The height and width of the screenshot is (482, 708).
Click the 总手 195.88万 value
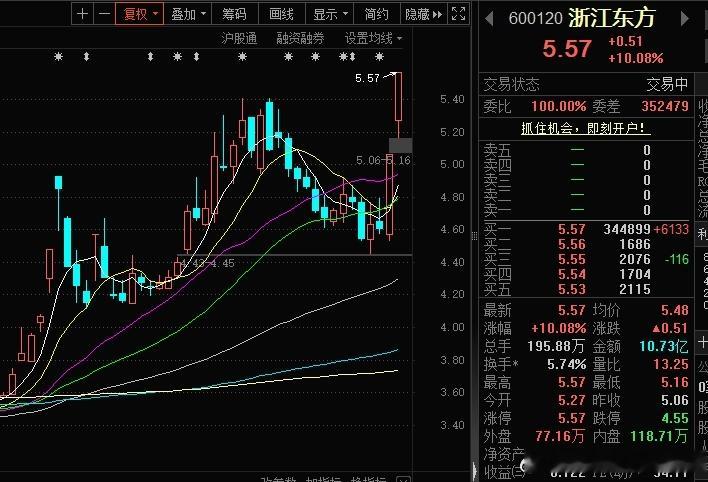tap(556, 346)
